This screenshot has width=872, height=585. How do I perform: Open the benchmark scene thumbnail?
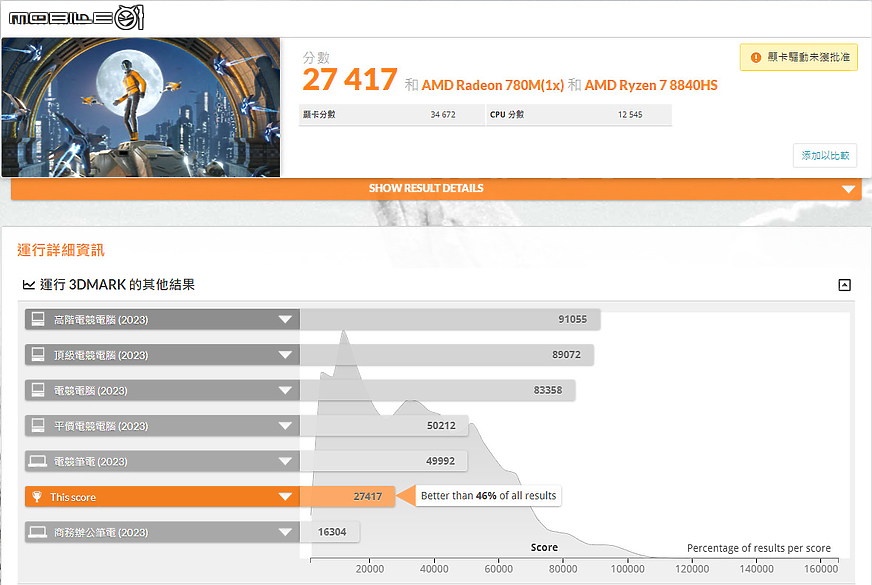point(141,107)
